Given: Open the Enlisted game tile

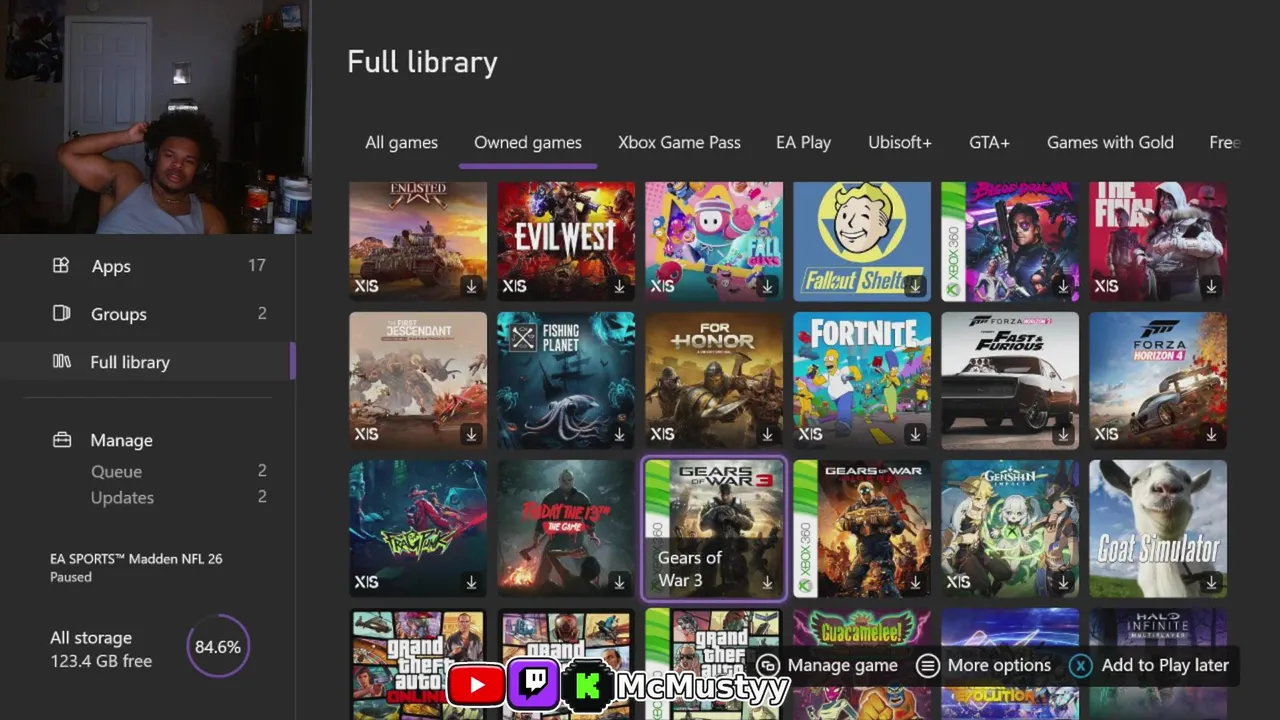Looking at the screenshot, I should click(x=418, y=241).
